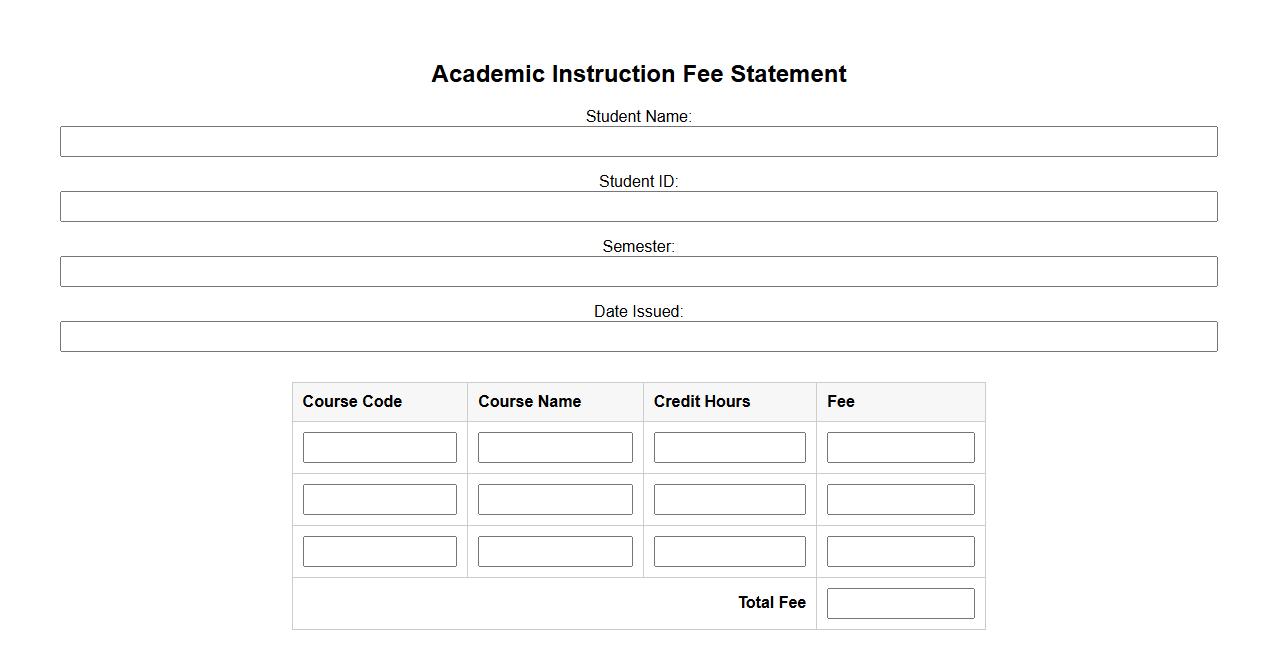Select the Semester input field
Screen dimensions: 1278x650
[638, 272]
